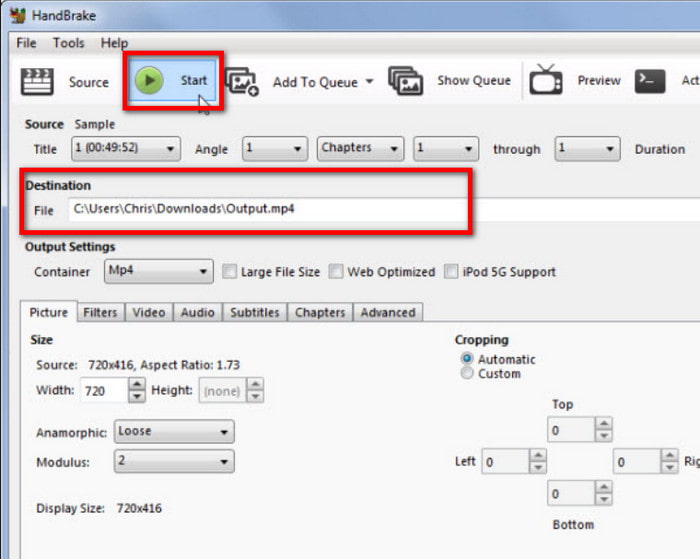The image size is (700, 559).
Task: Open the end chapter dropdown after through
Action: [x=587, y=148]
